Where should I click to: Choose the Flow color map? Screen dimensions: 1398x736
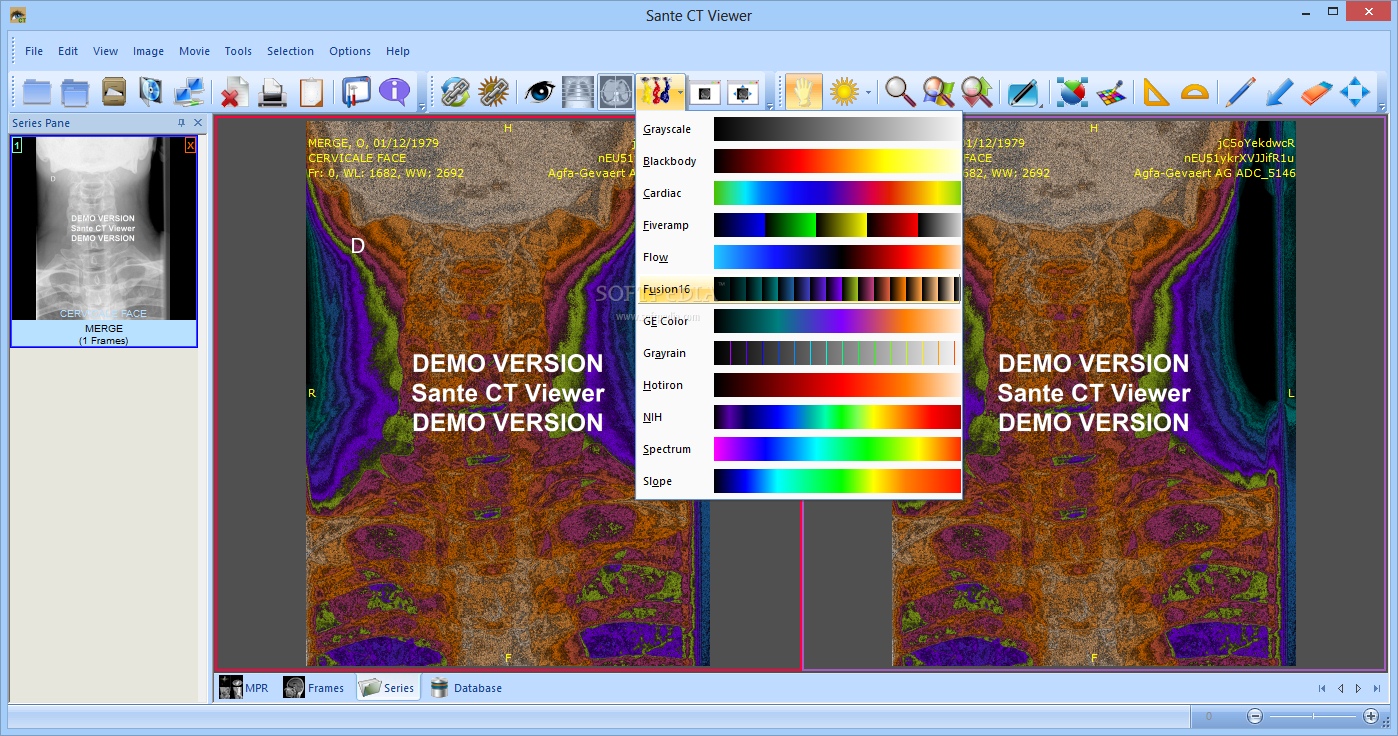(799, 257)
